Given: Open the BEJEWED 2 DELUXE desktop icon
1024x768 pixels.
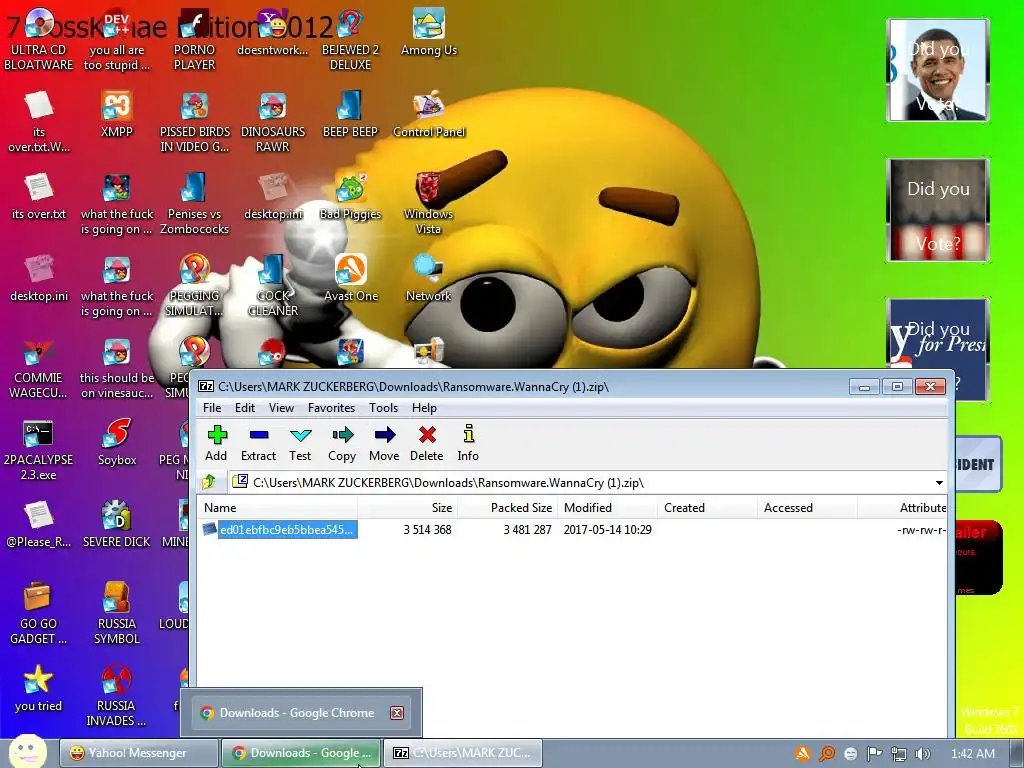Looking at the screenshot, I should (x=351, y=39).
